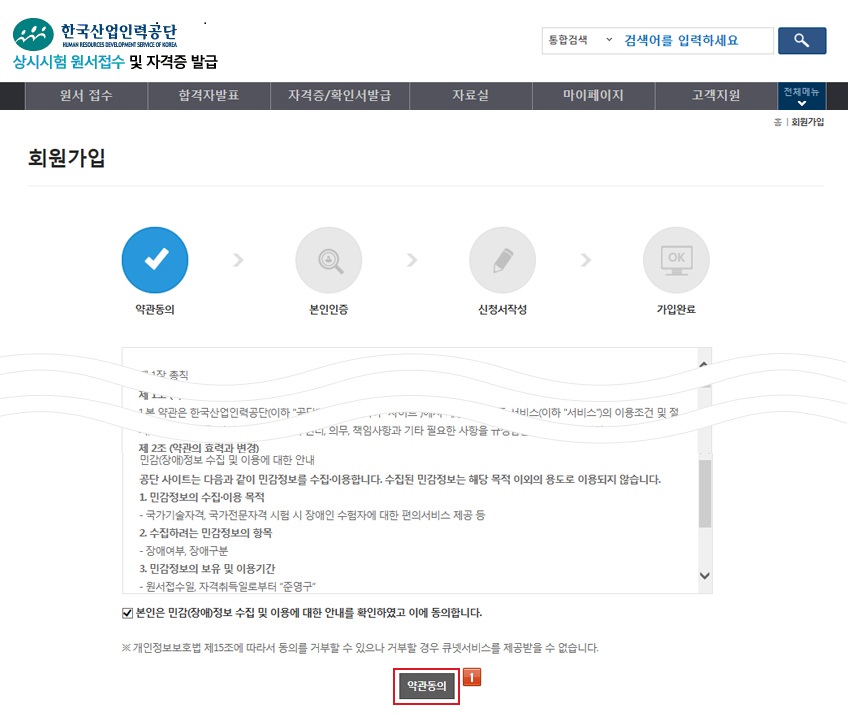848x723 pixels.
Task: Click the 회원가입 breadcrumb link
Action: click(x=807, y=122)
